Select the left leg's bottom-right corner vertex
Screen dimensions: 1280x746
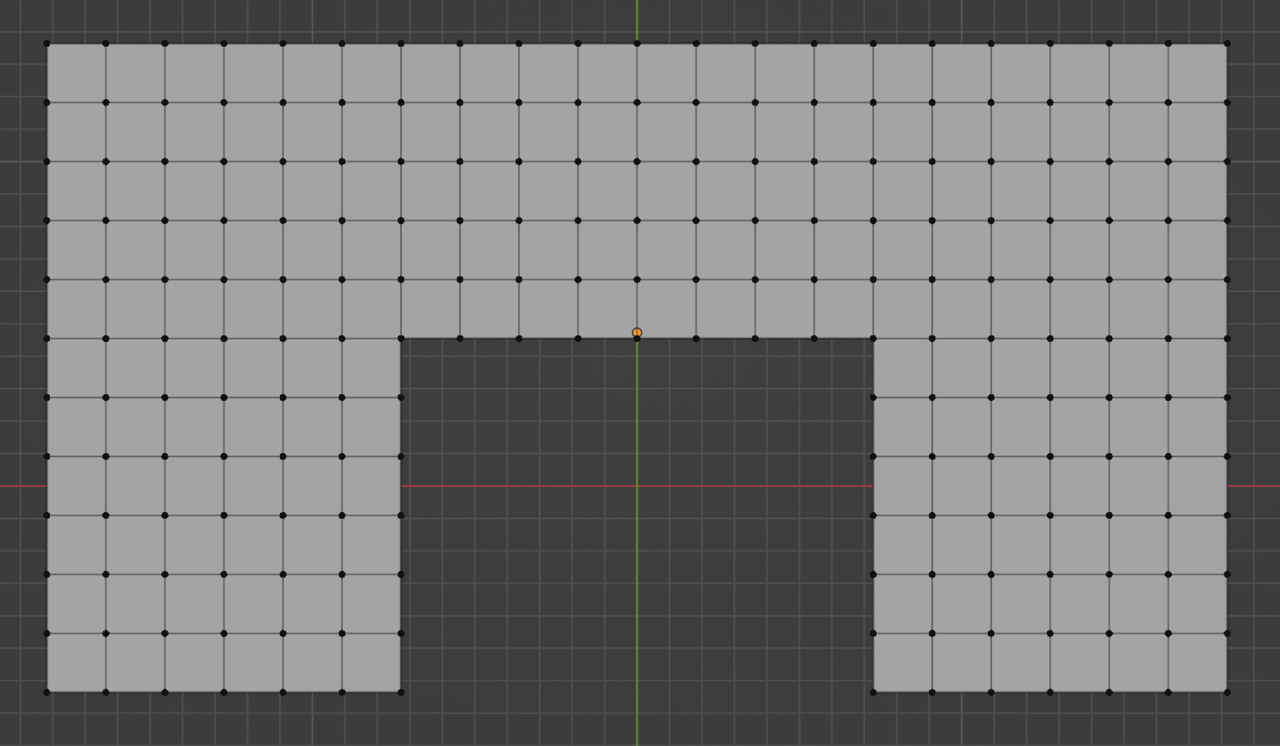(401, 692)
